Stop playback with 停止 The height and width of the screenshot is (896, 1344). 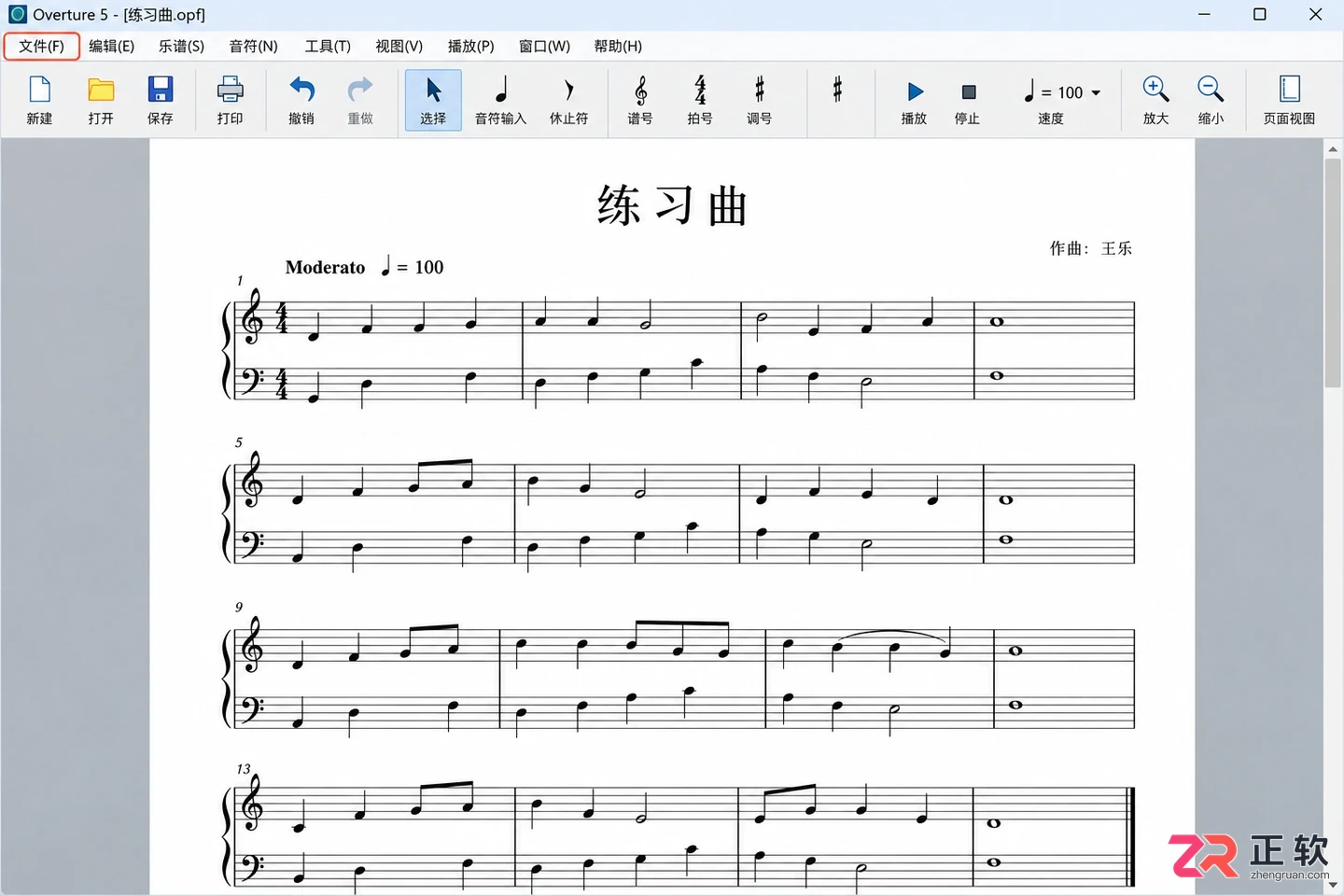click(968, 100)
